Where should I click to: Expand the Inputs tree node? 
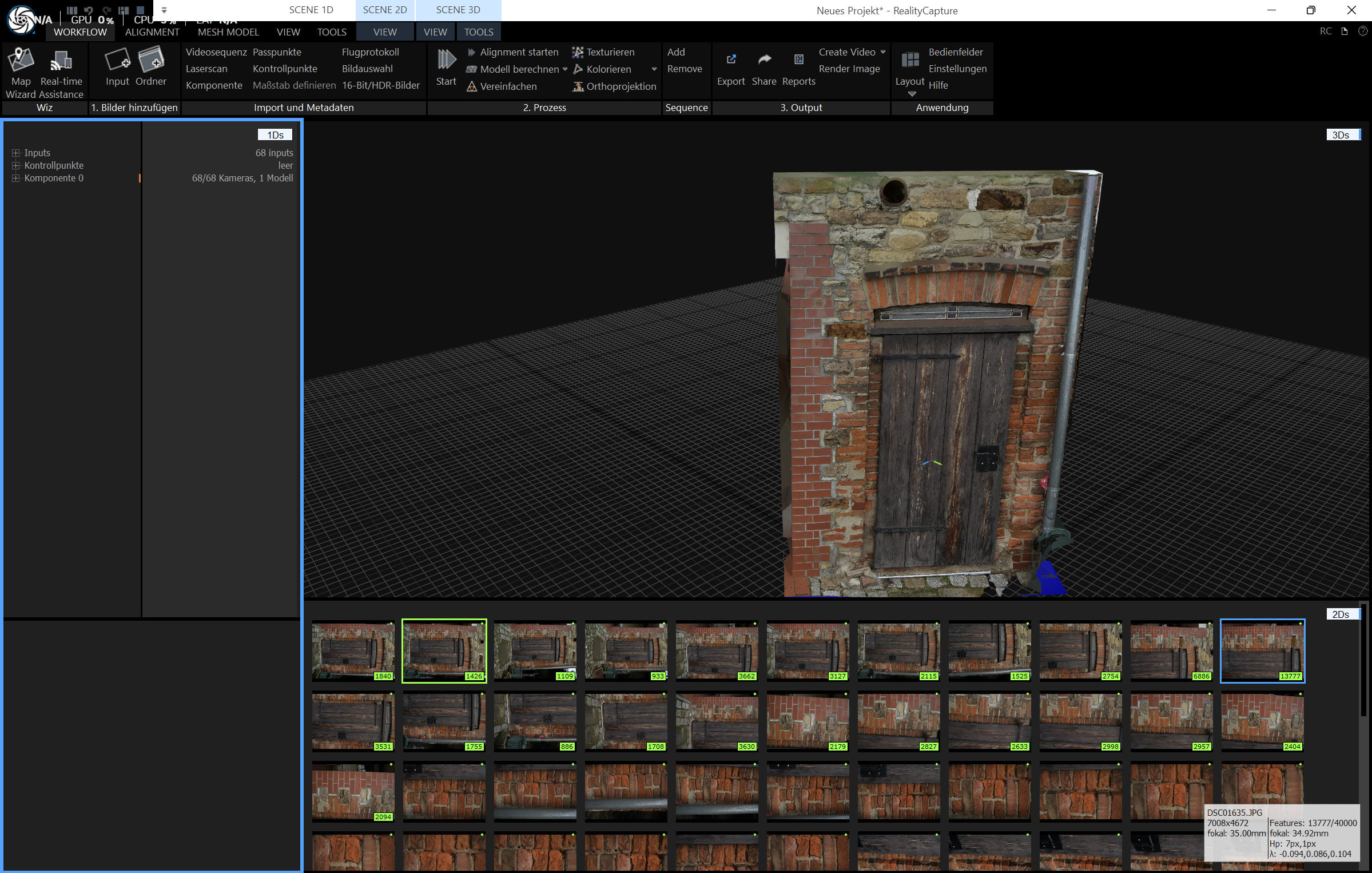[x=16, y=153]
